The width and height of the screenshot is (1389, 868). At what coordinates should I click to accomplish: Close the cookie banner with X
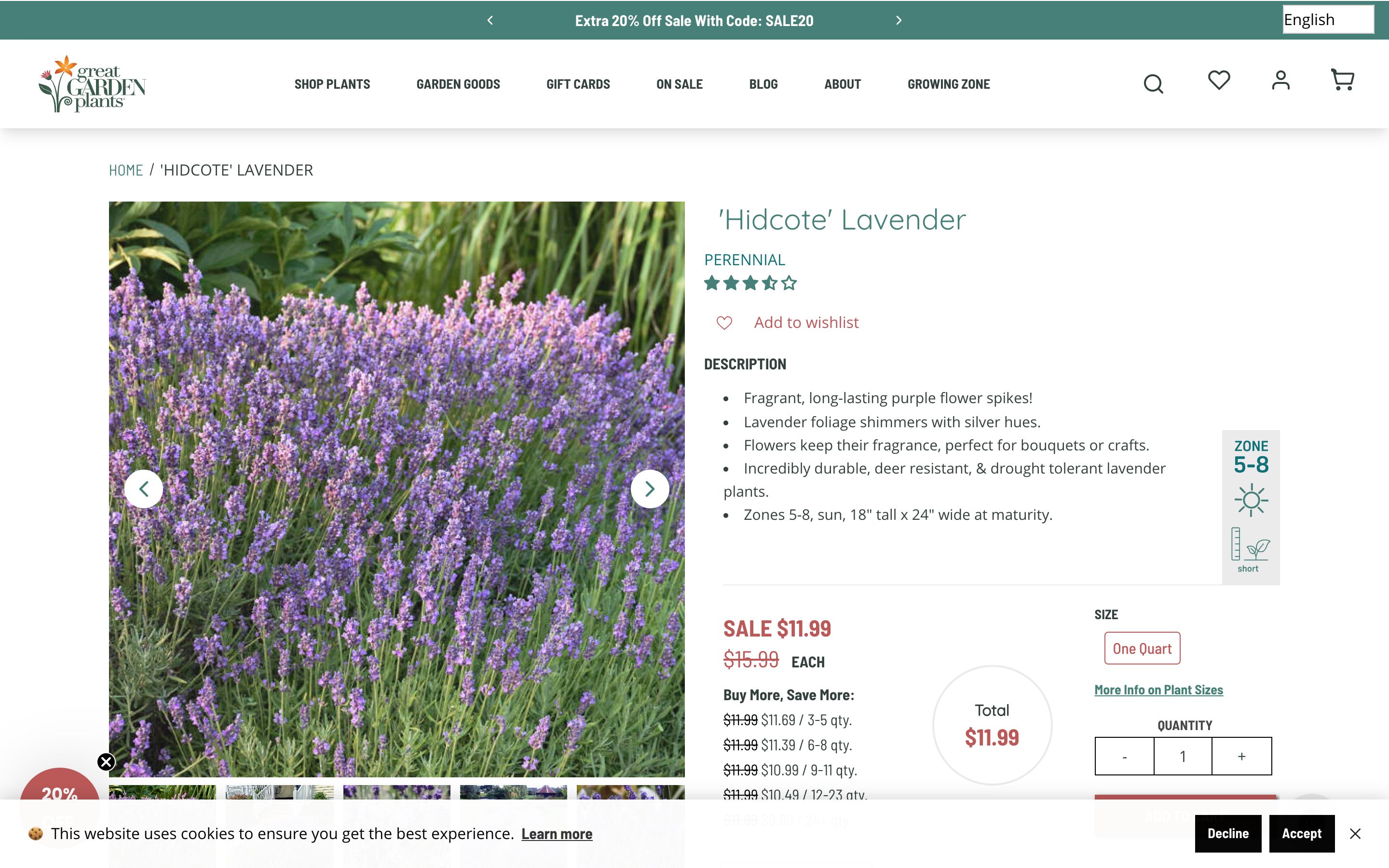1355,834
